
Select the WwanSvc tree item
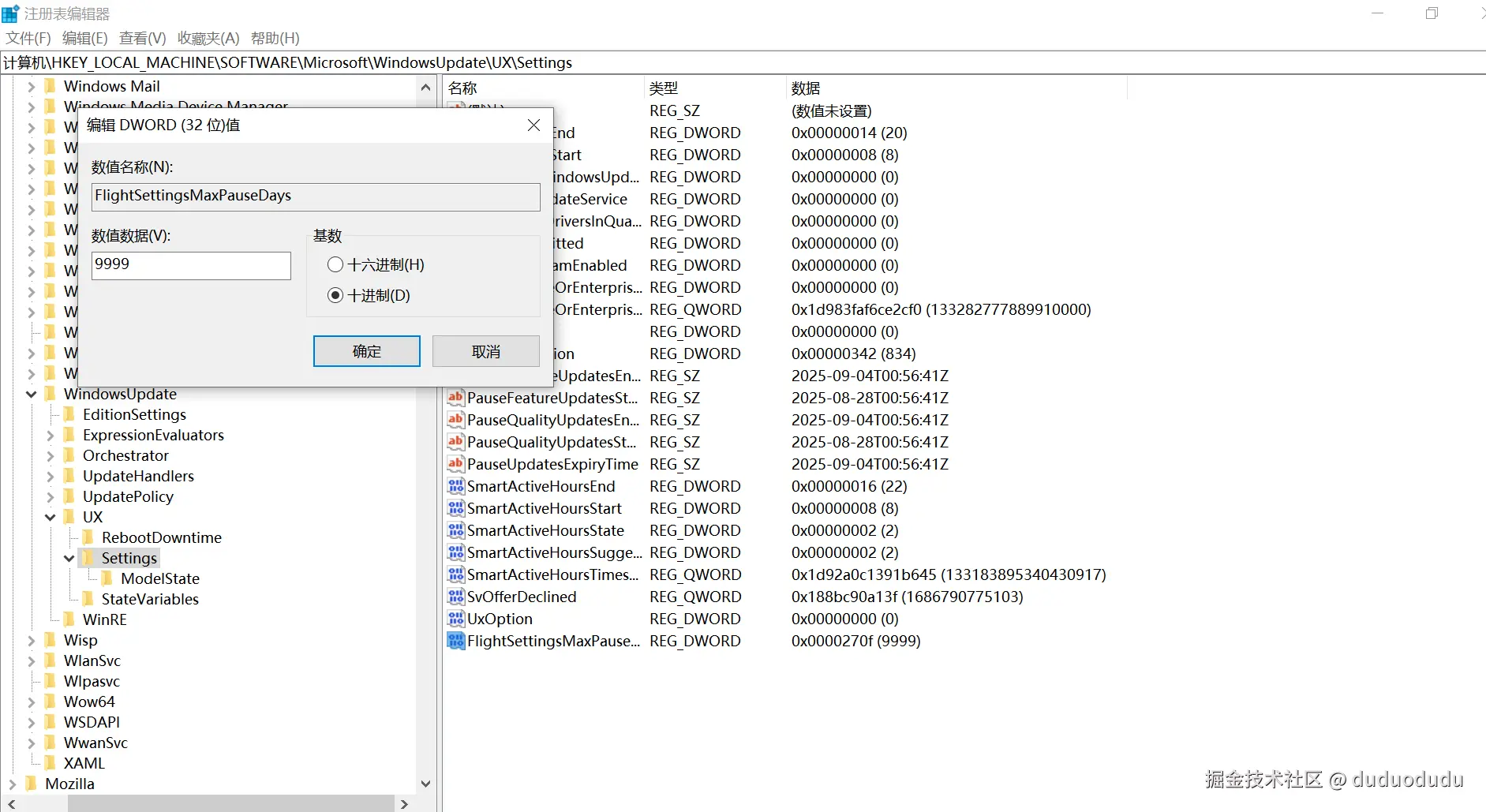coord(95,743)
